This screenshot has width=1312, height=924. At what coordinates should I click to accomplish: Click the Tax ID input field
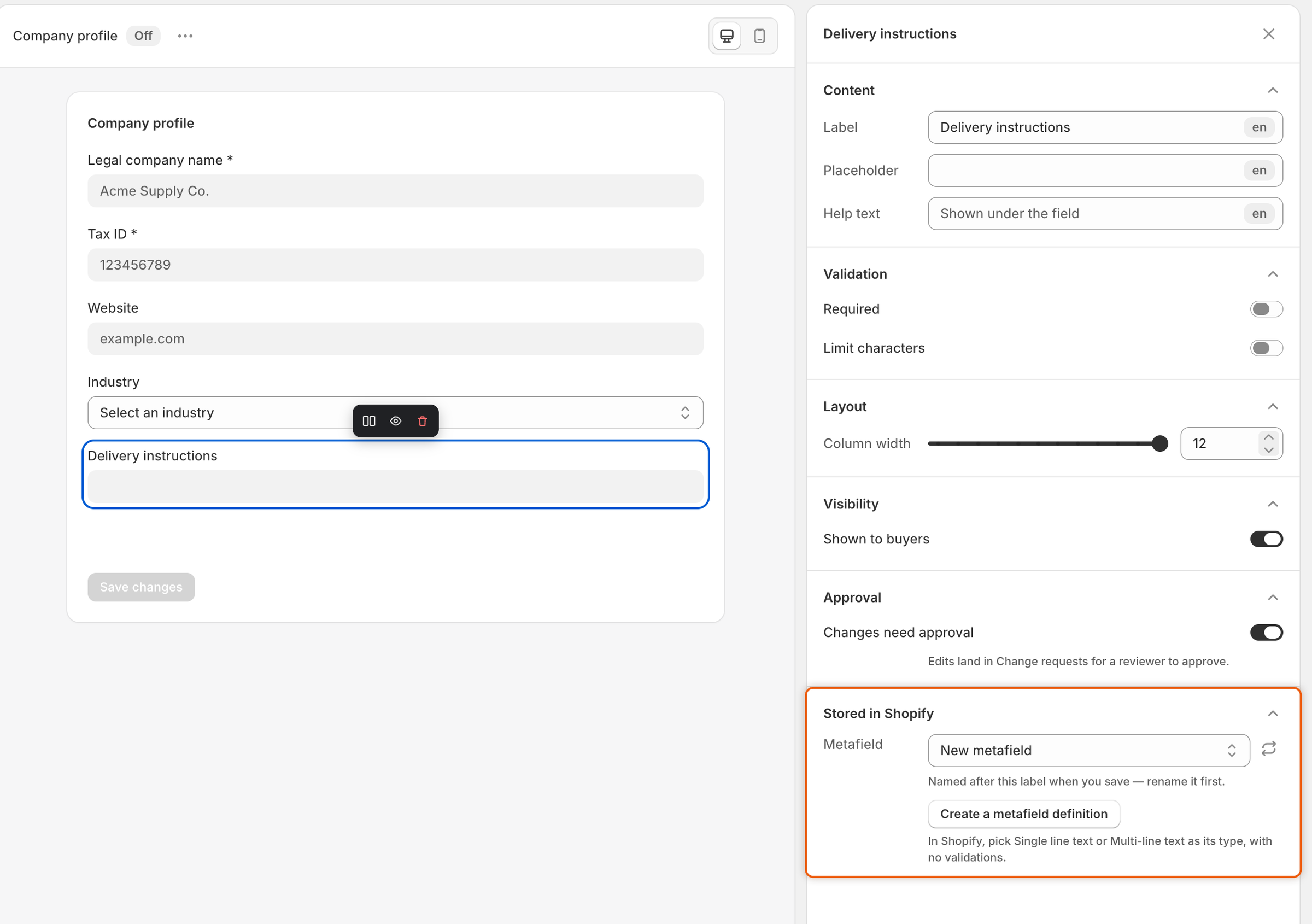[x=395, y=265]
